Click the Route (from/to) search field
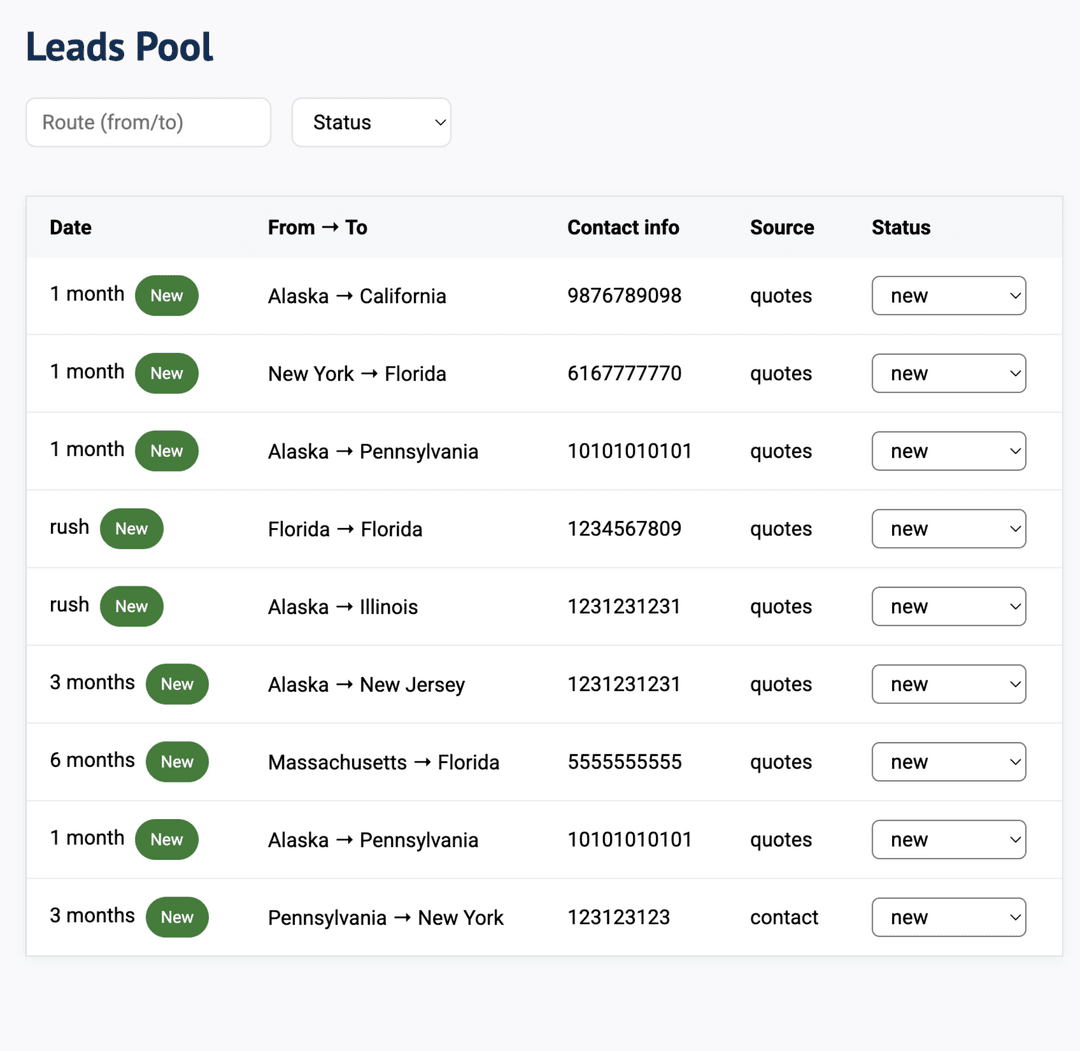This screenshot has width=1080, height=1051. [x=148, y=122]
